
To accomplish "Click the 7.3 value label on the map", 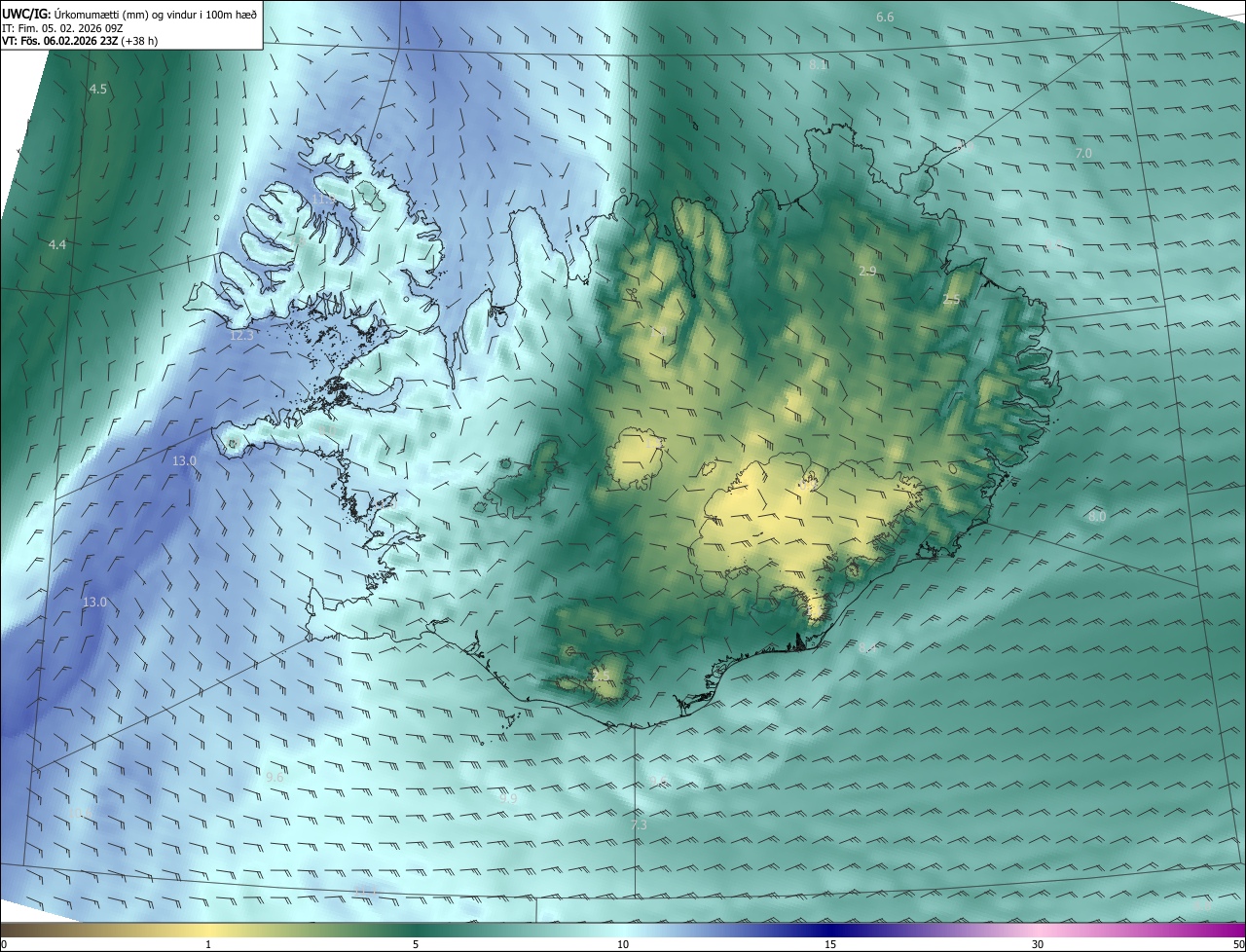I will [639, 825].
